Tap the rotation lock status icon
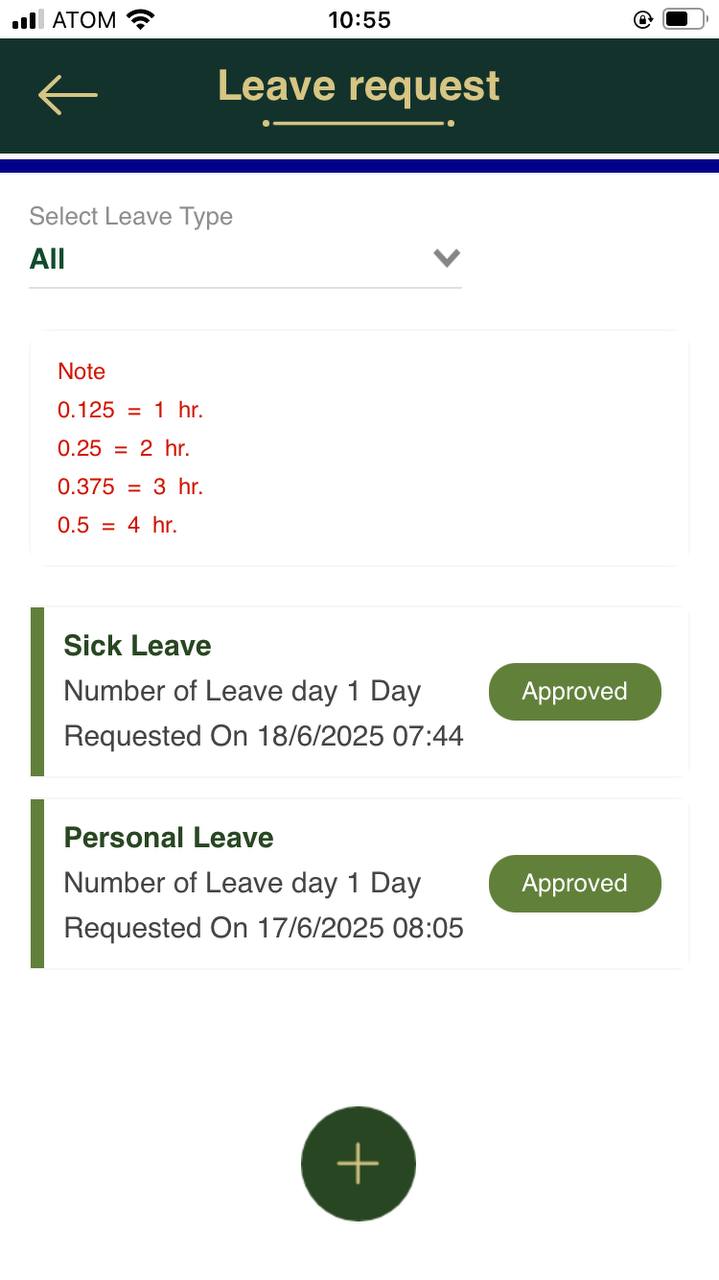719x1280 pixels. pyautogui.click(x=643, y=19)
